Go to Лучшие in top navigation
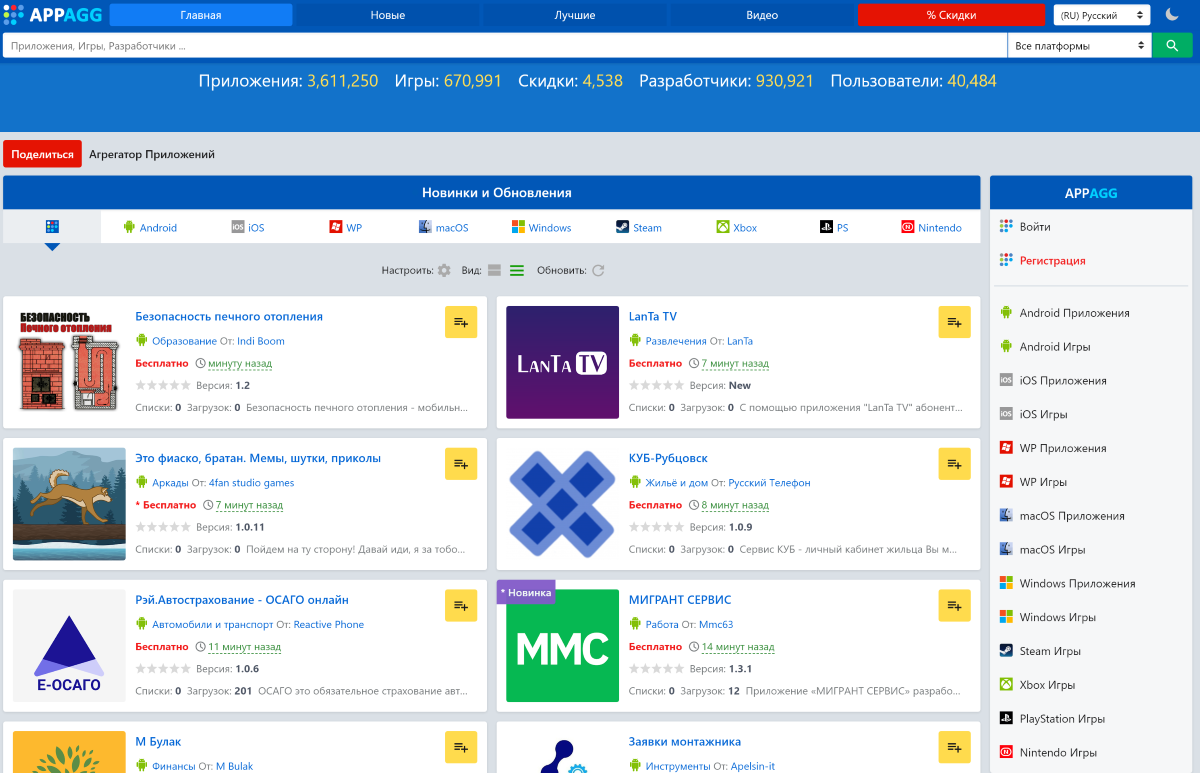The width and height of the screenshot is (1200, 773). 575,15
